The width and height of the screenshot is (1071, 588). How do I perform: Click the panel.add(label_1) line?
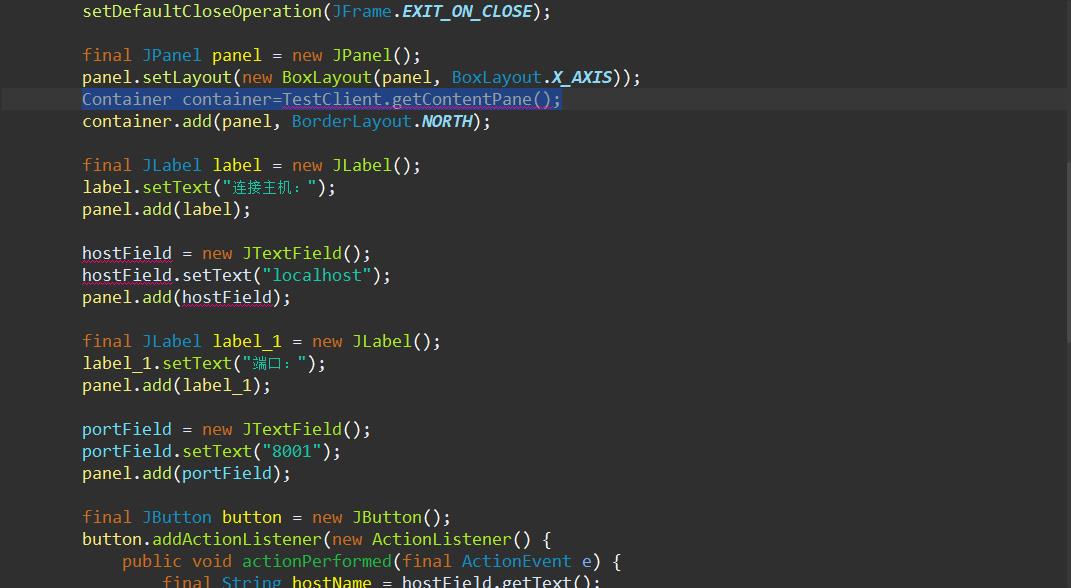click(176, 386)
